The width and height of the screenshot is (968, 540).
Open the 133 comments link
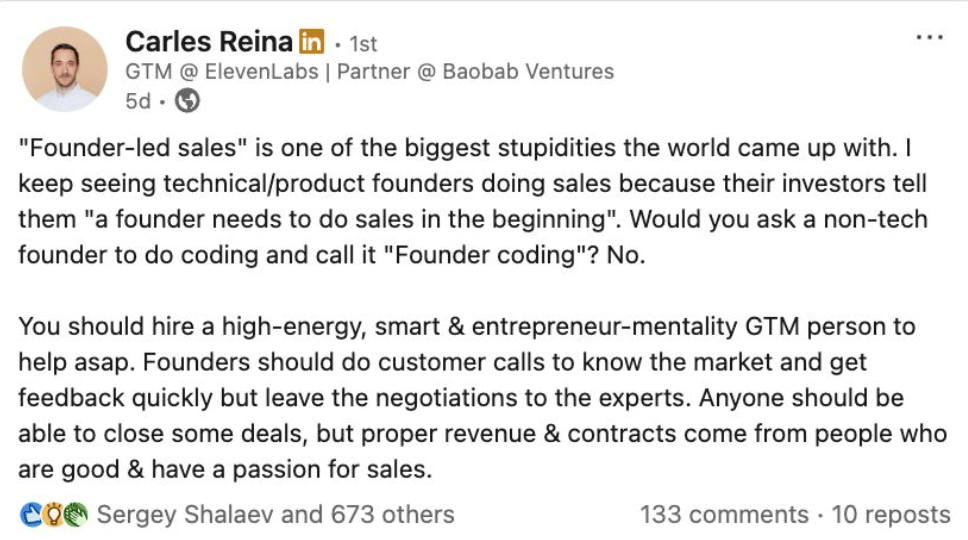[x=724, y=515]
